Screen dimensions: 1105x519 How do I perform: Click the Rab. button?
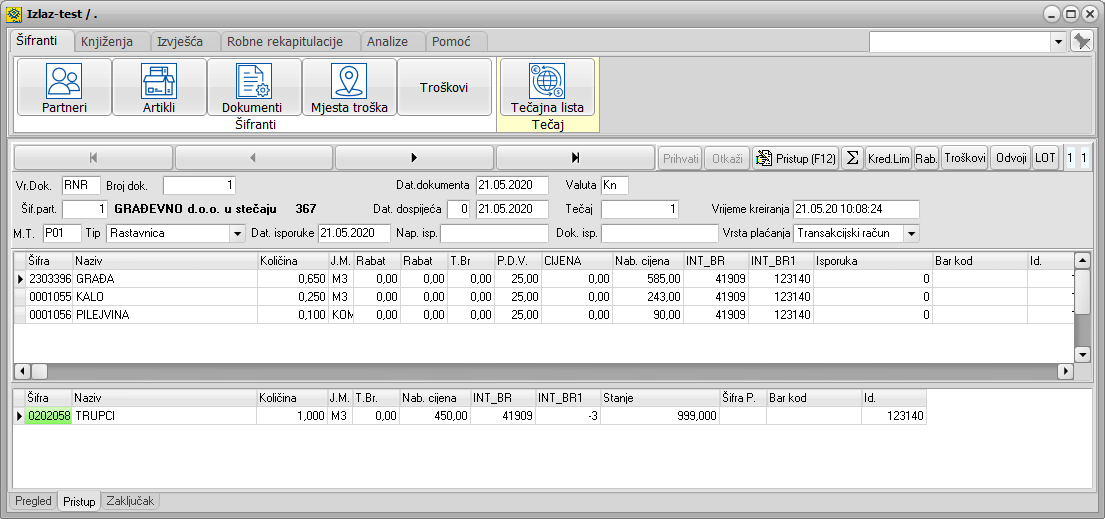tap(926, 158)
